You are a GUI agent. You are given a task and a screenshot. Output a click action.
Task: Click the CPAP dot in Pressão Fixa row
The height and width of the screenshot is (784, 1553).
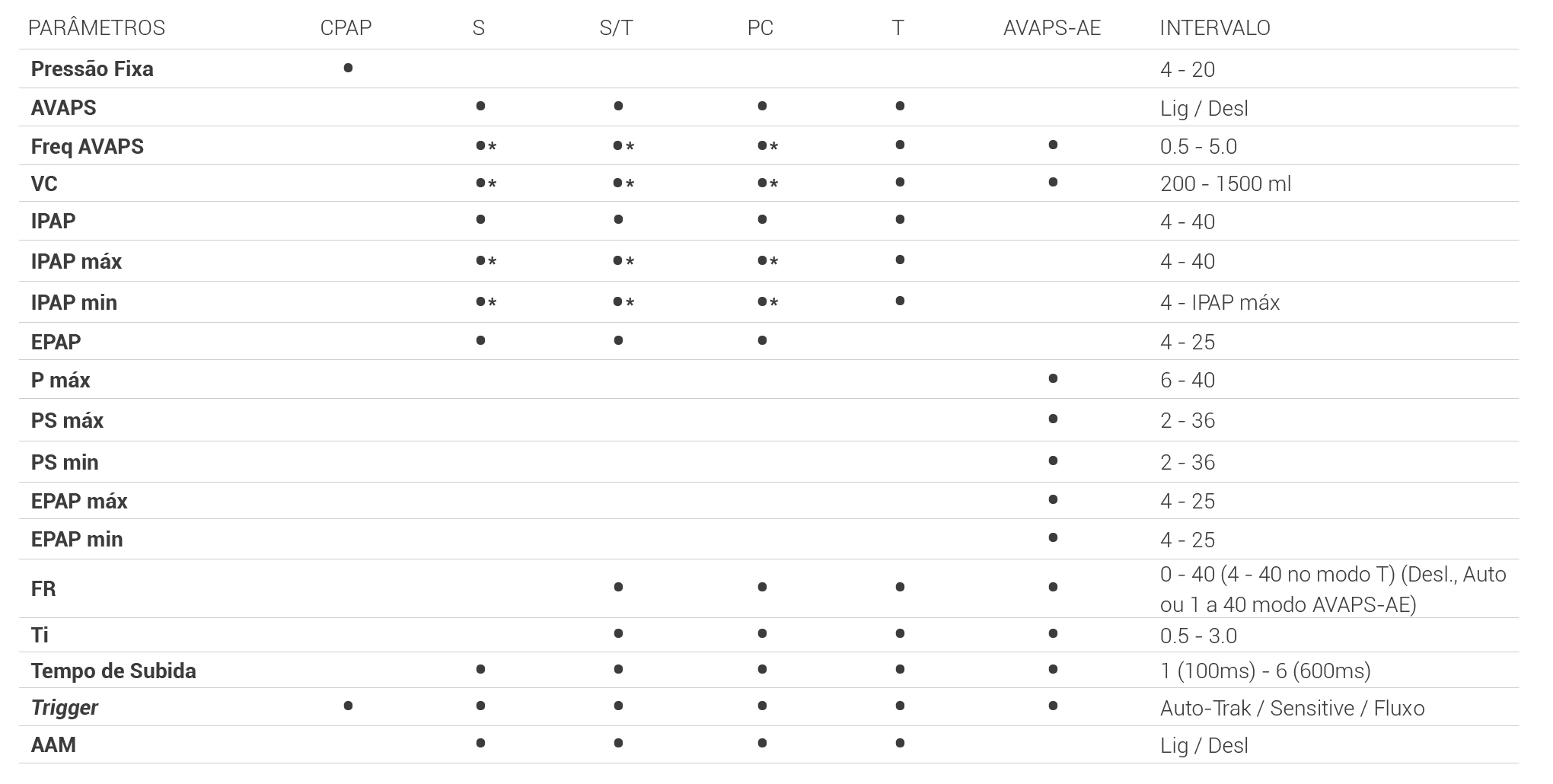pyautogui.click(x=348, y=68)
